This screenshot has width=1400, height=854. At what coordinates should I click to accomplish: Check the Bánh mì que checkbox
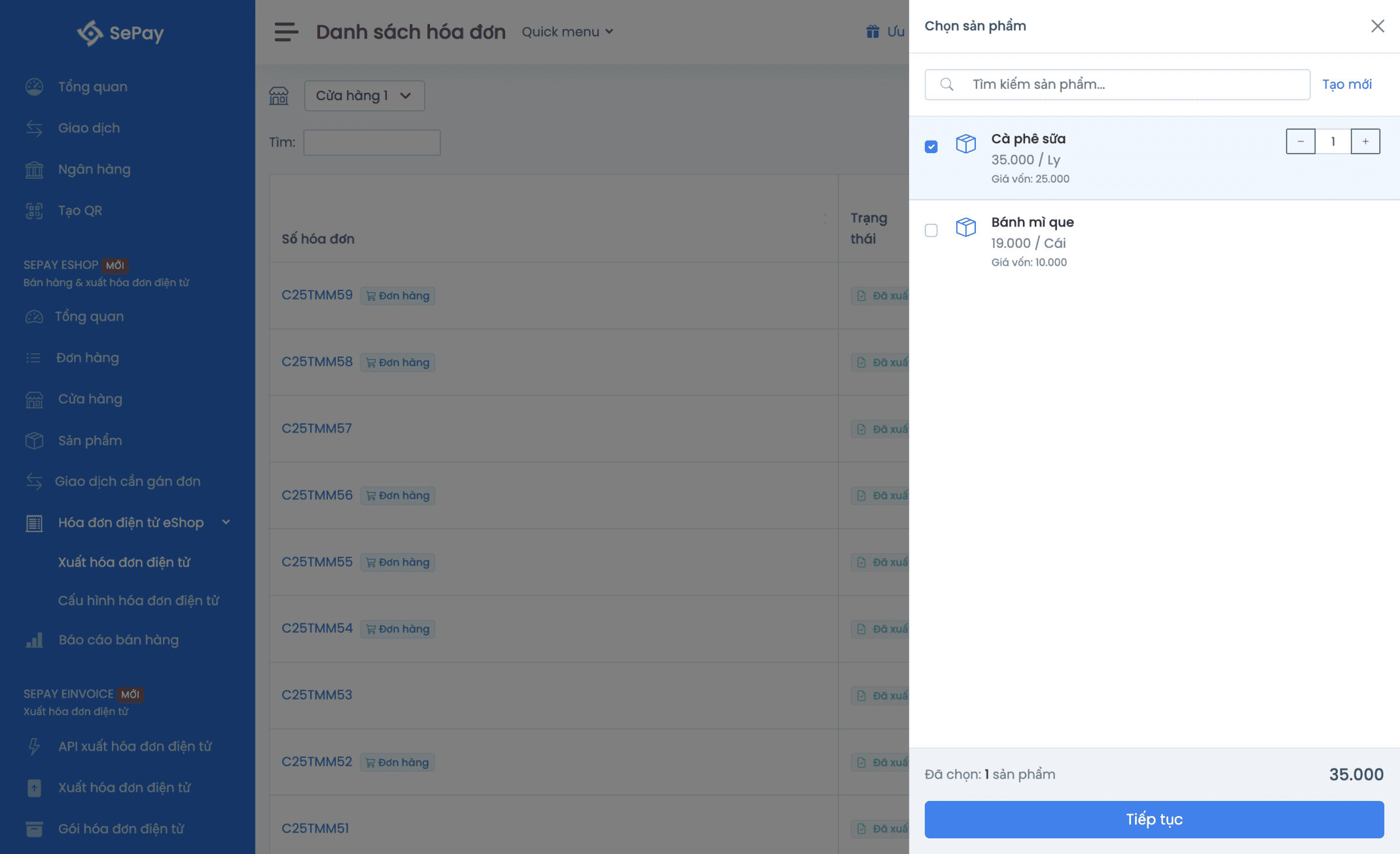pos(931,230)
